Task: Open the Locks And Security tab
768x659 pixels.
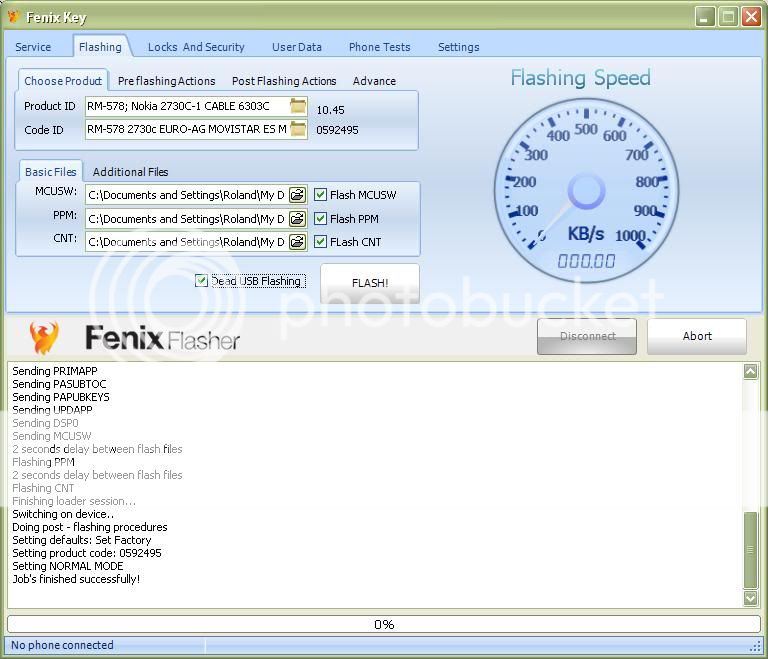Action: click(x=196, y=47)
